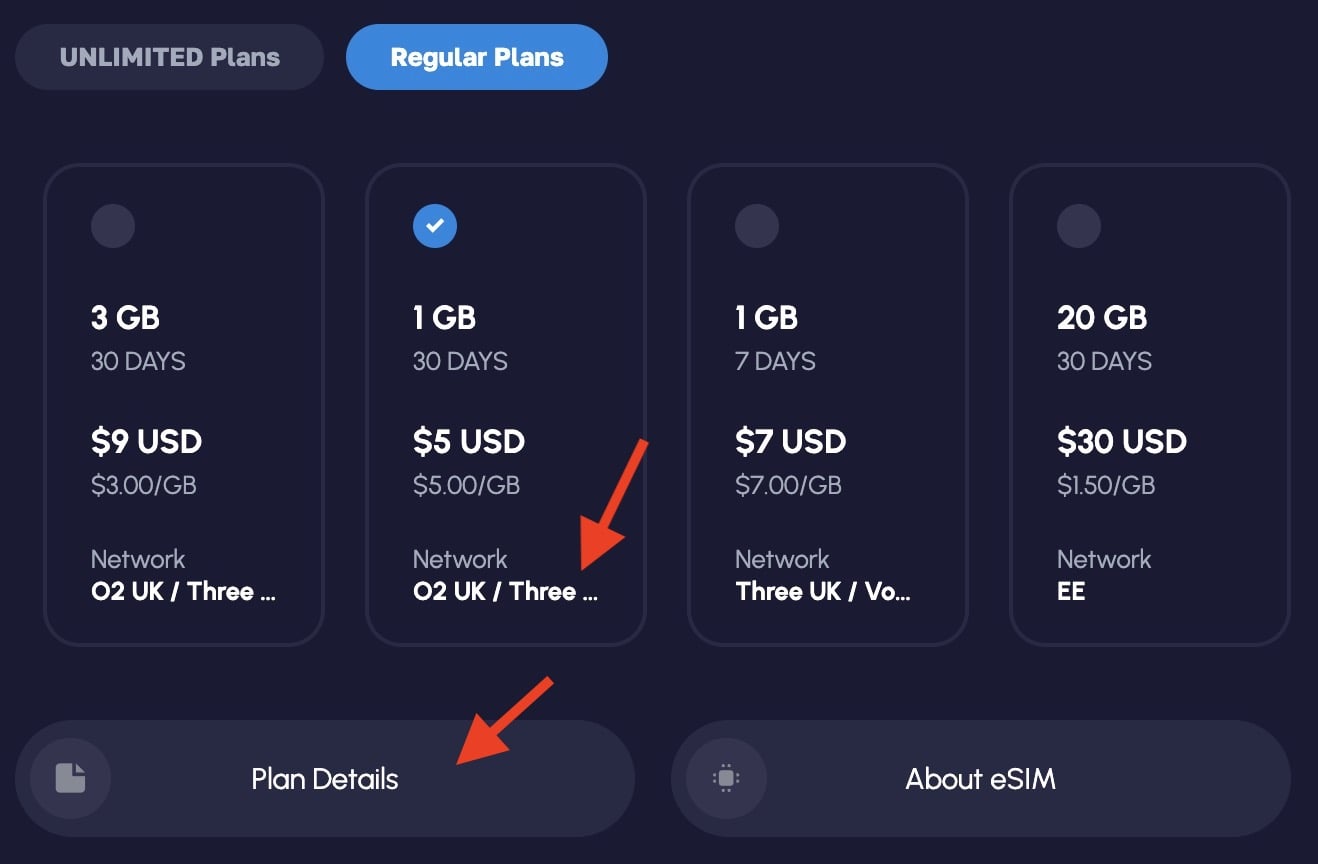The width and height of the screenshot is (1318, 864).
Task: Click the chip icon beside About eSIM
Action: click(726, 778)
